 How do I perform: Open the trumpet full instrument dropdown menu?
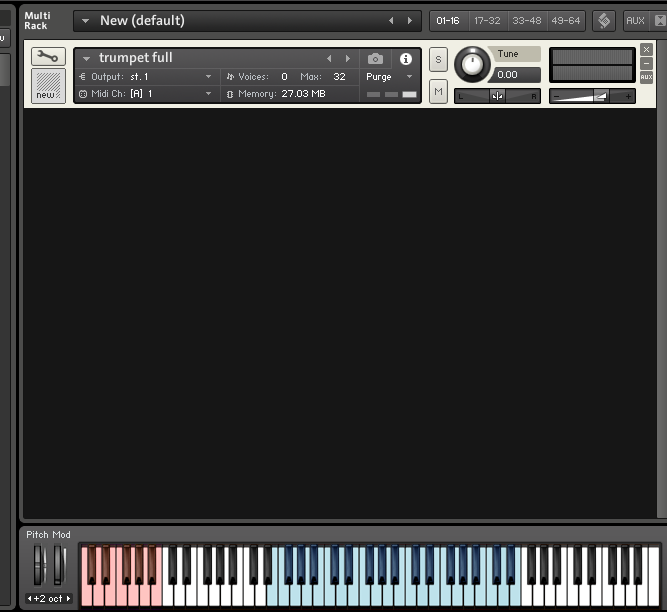coord(86,58)
